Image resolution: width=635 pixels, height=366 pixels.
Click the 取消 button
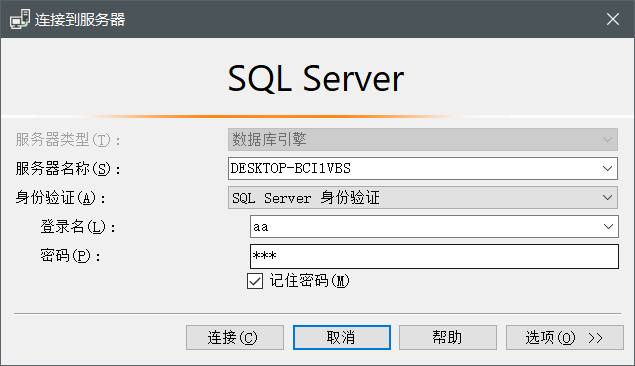pos(342,337)
